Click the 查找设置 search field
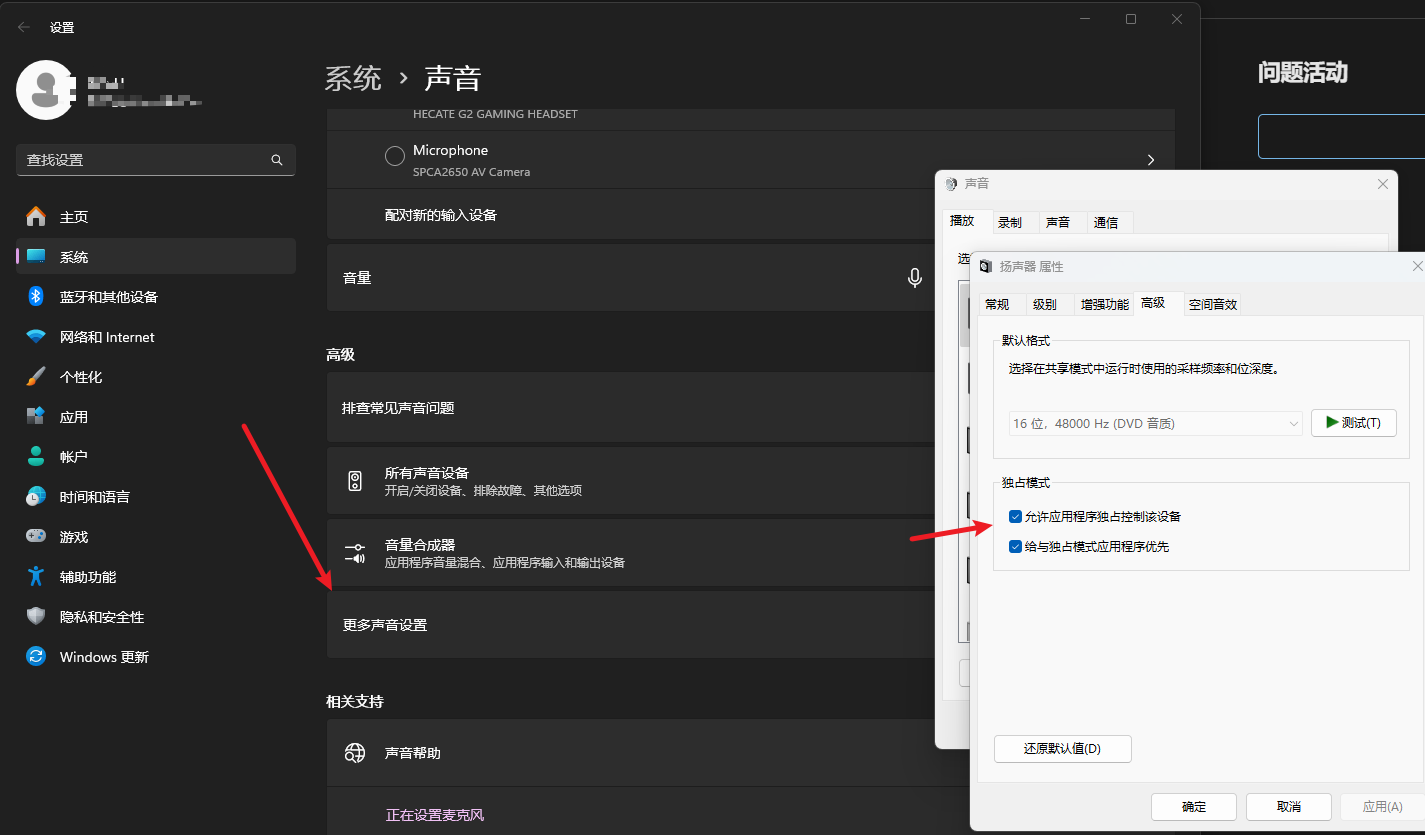Screen dimensions: 1425x835 coord(156,160)
